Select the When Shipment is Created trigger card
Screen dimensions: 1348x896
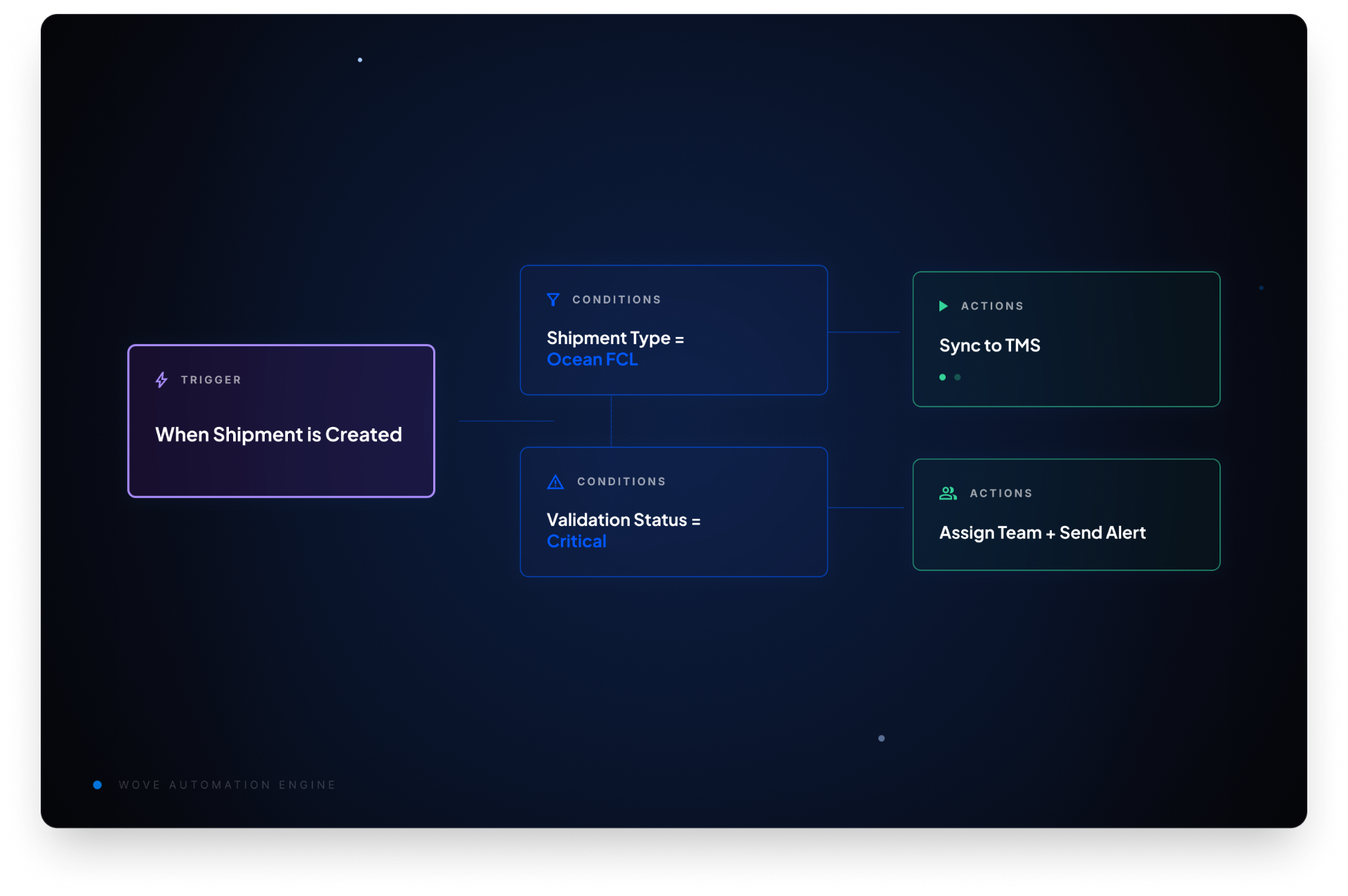coord(280,421)
